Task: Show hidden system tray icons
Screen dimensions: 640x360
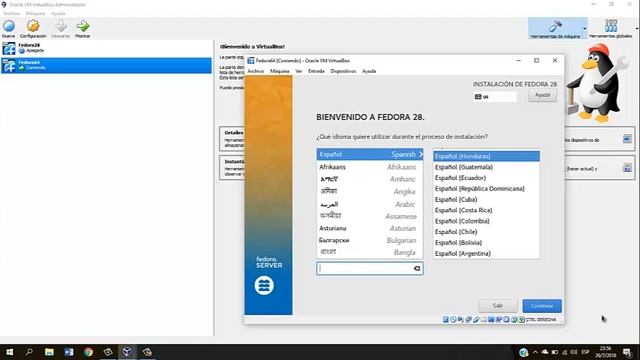Action: click(x=535, y=352)
